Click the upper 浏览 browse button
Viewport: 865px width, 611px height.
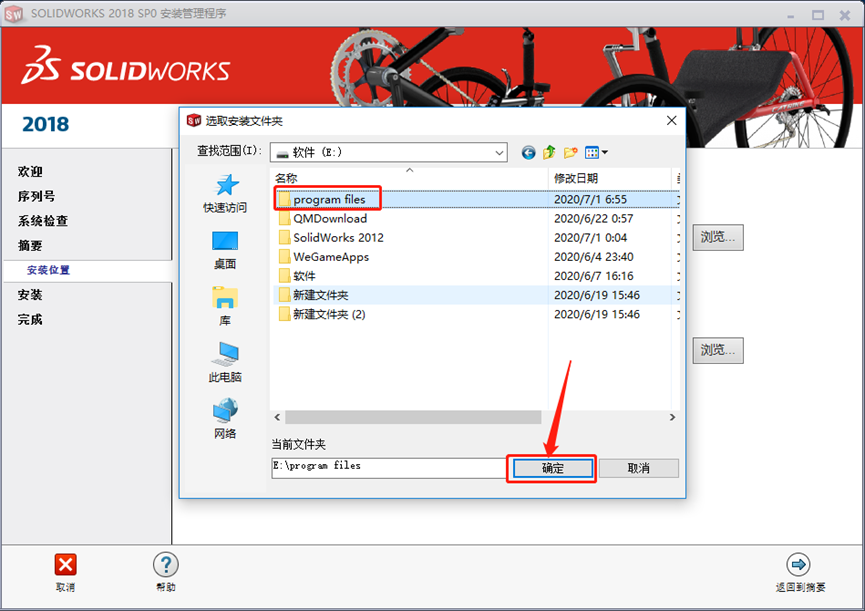(717, 237)
